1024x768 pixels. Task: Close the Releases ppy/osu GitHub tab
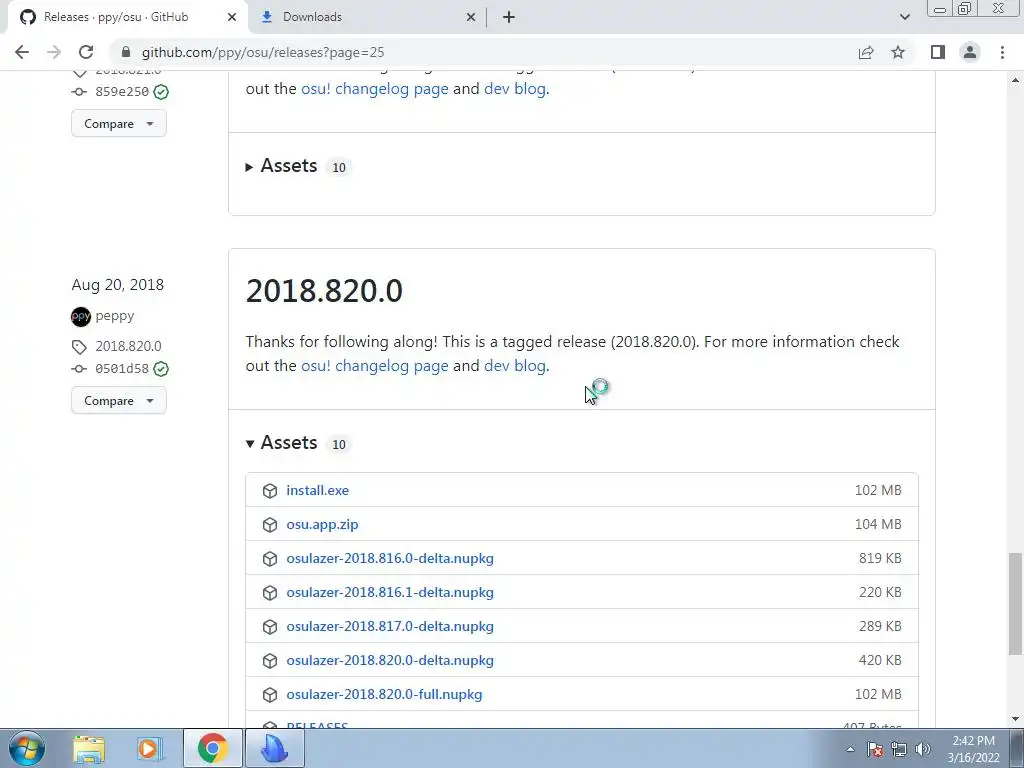(x=232, y=17)
